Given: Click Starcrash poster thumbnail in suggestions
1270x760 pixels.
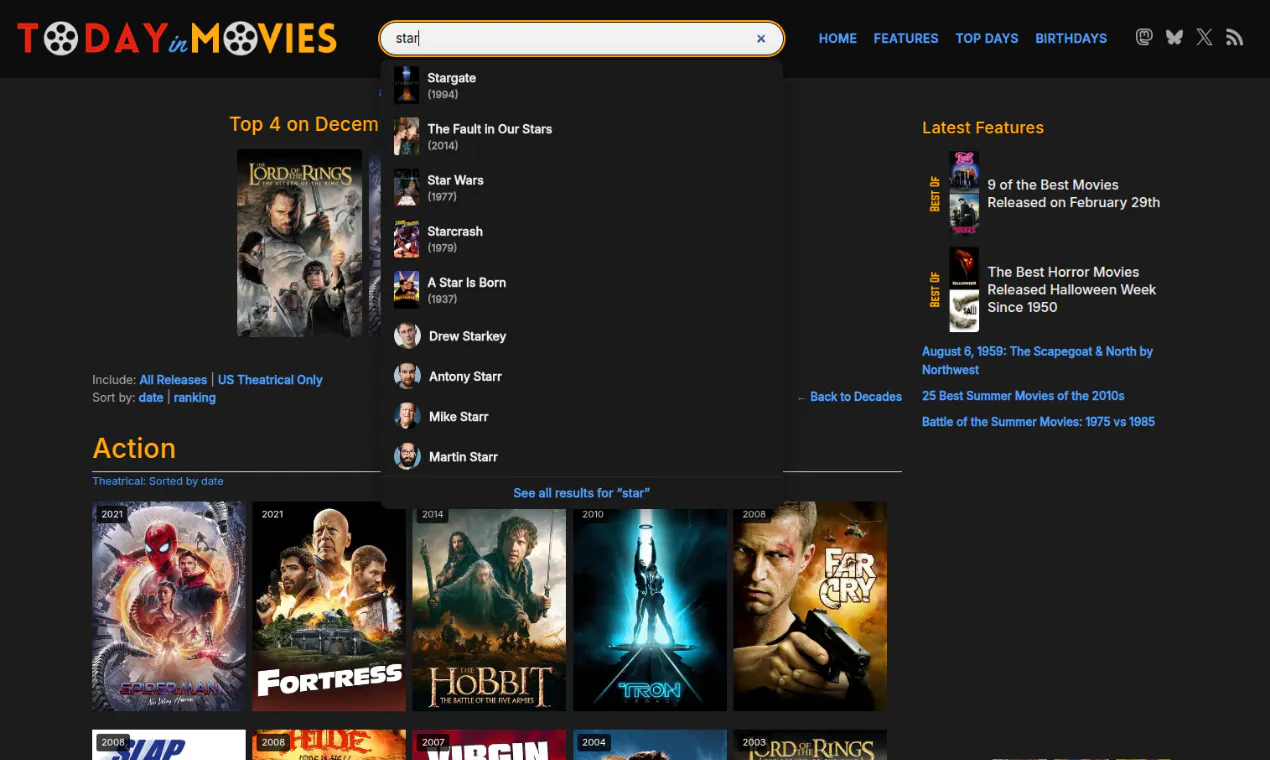Looking at the screenshot, I should 406,239.
